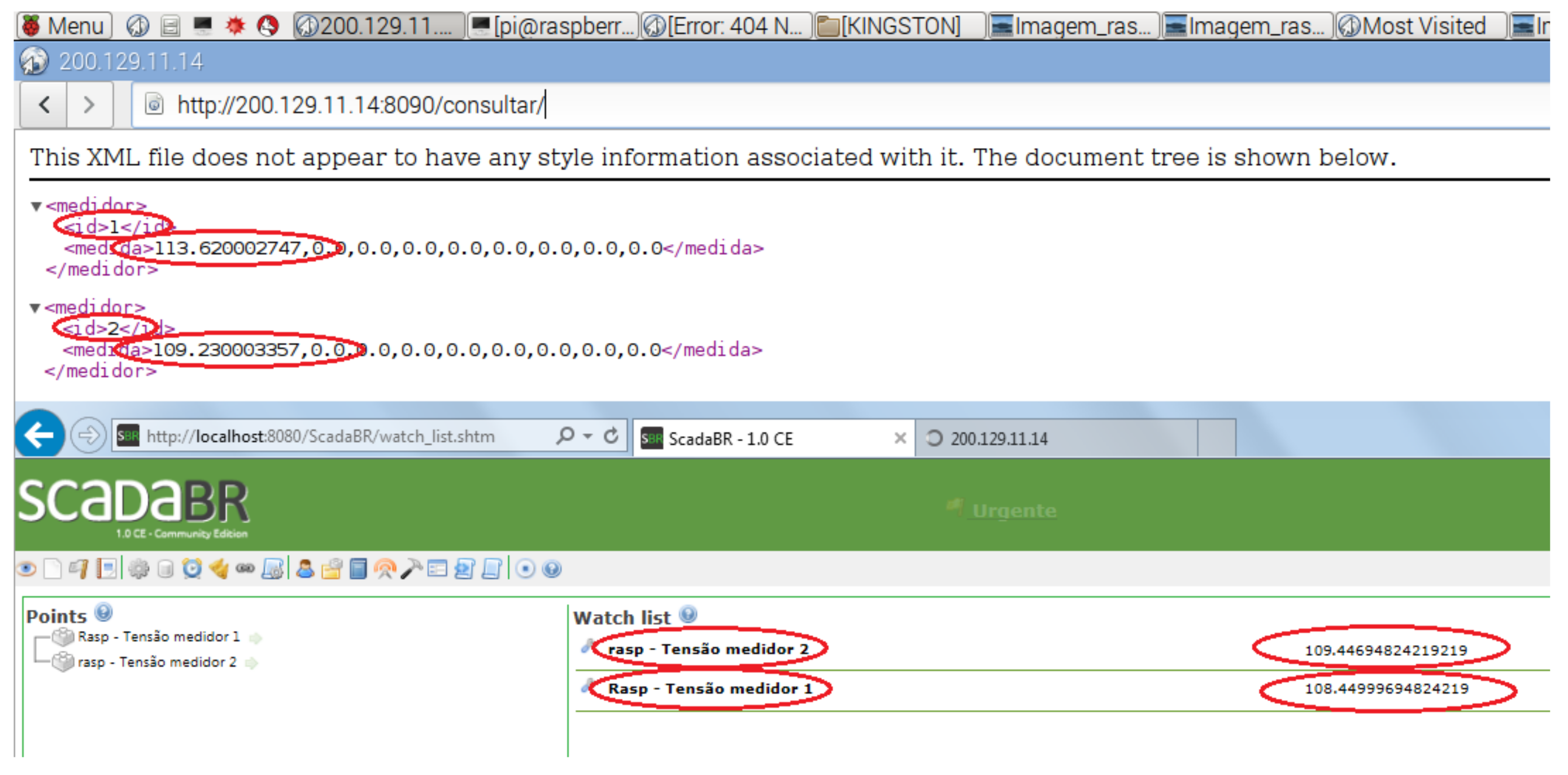Open the alarms flag icon
The height and width of the screenshot is (775, 1568).
coord(79,569)
